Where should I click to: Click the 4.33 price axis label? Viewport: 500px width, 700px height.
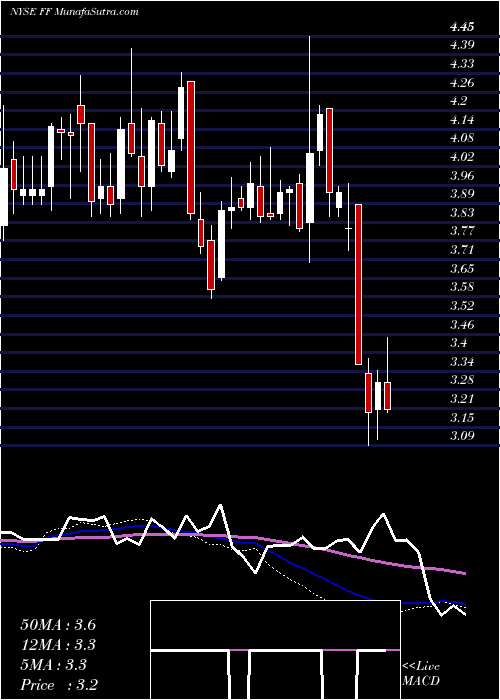[462, 64]
